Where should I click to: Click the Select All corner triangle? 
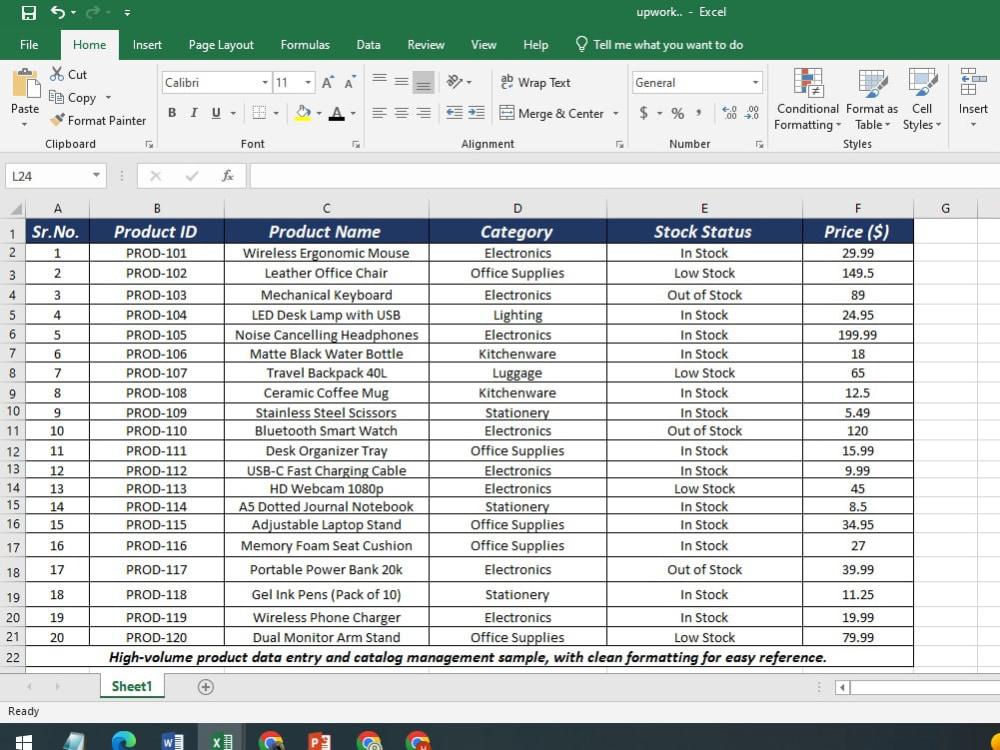16,209
